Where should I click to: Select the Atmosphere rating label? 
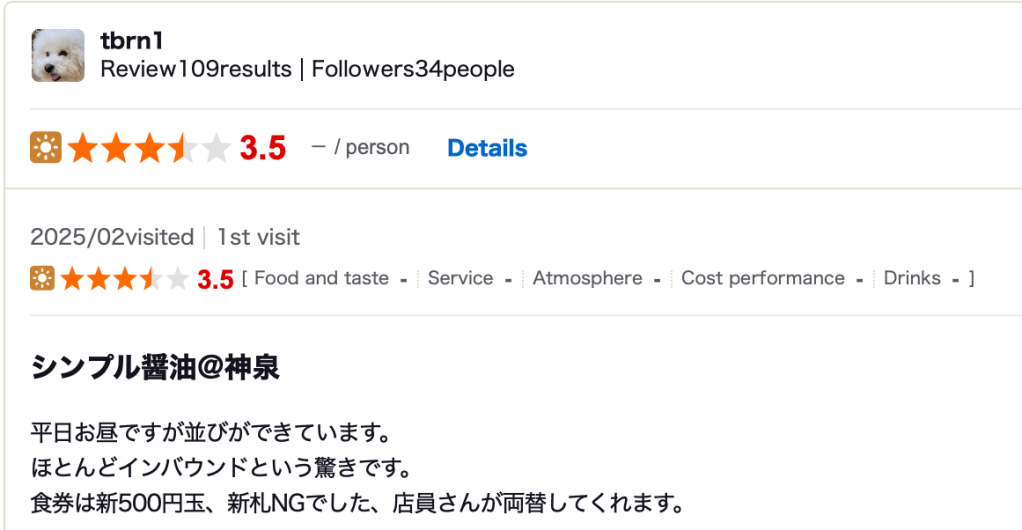pos(587,278)
